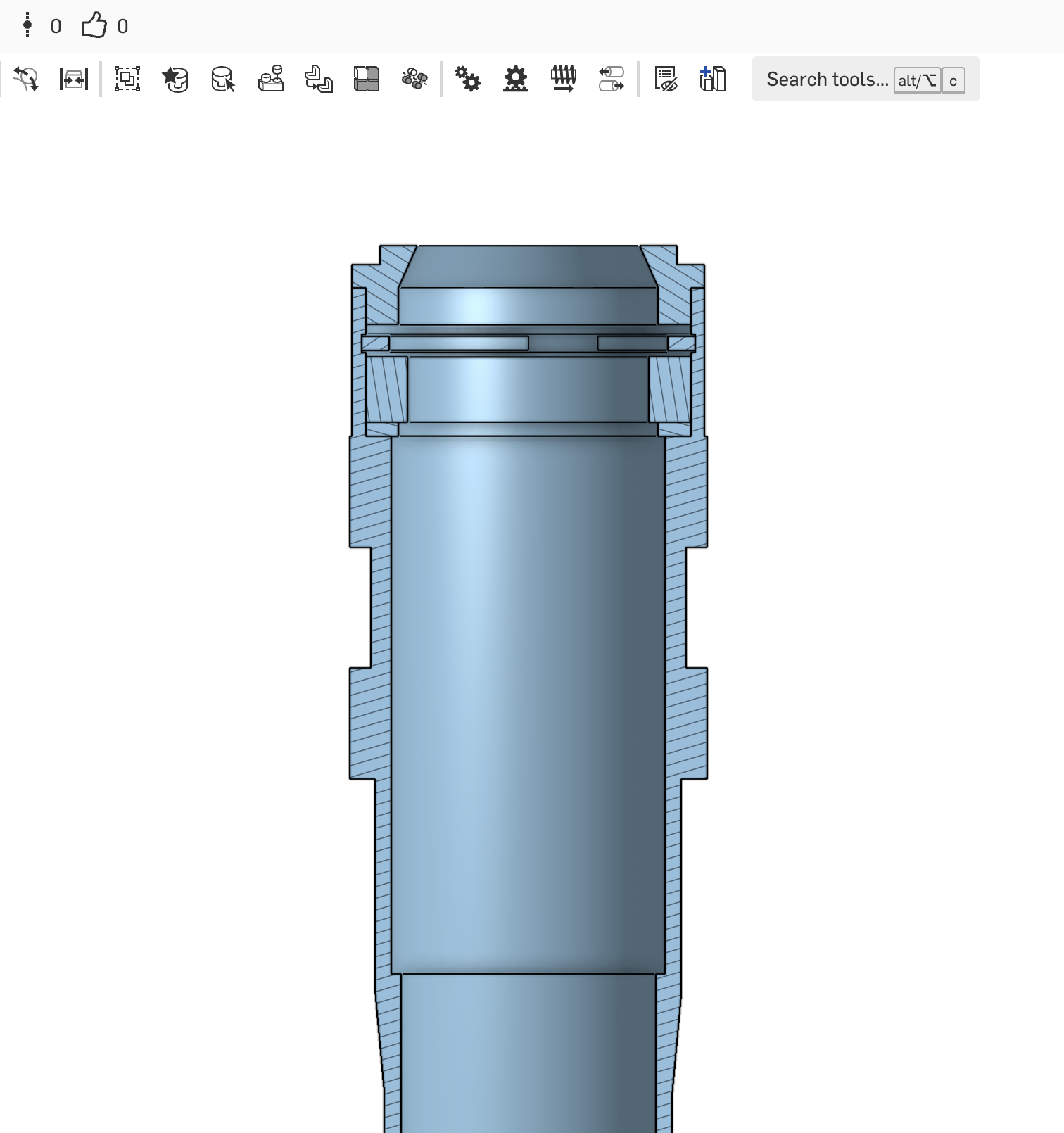
Task: Select the chamfered top opening face of the model
Action: (x=528, y=266)
